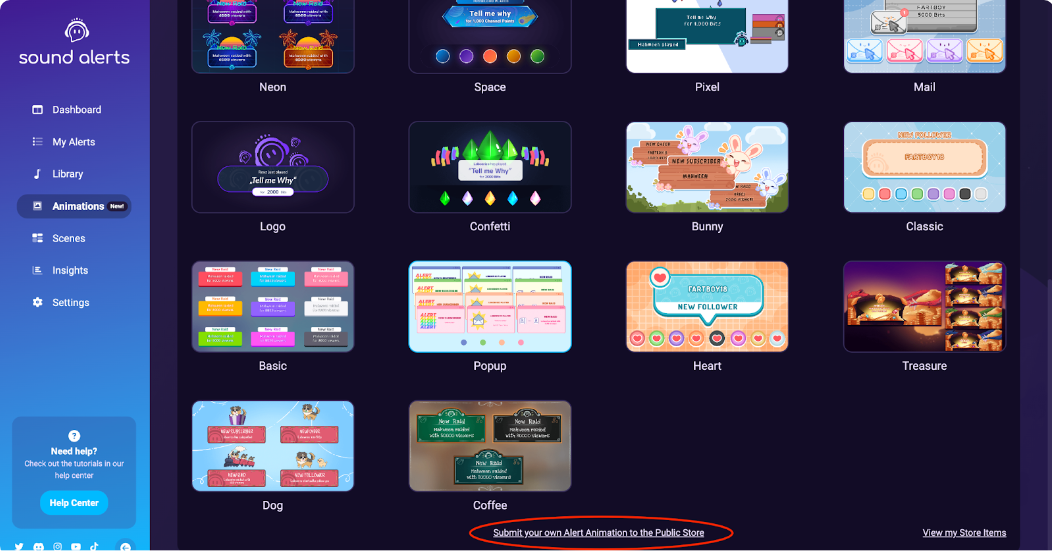
Task: Open Library via the music note icon
Action: [x=38, y=173]
